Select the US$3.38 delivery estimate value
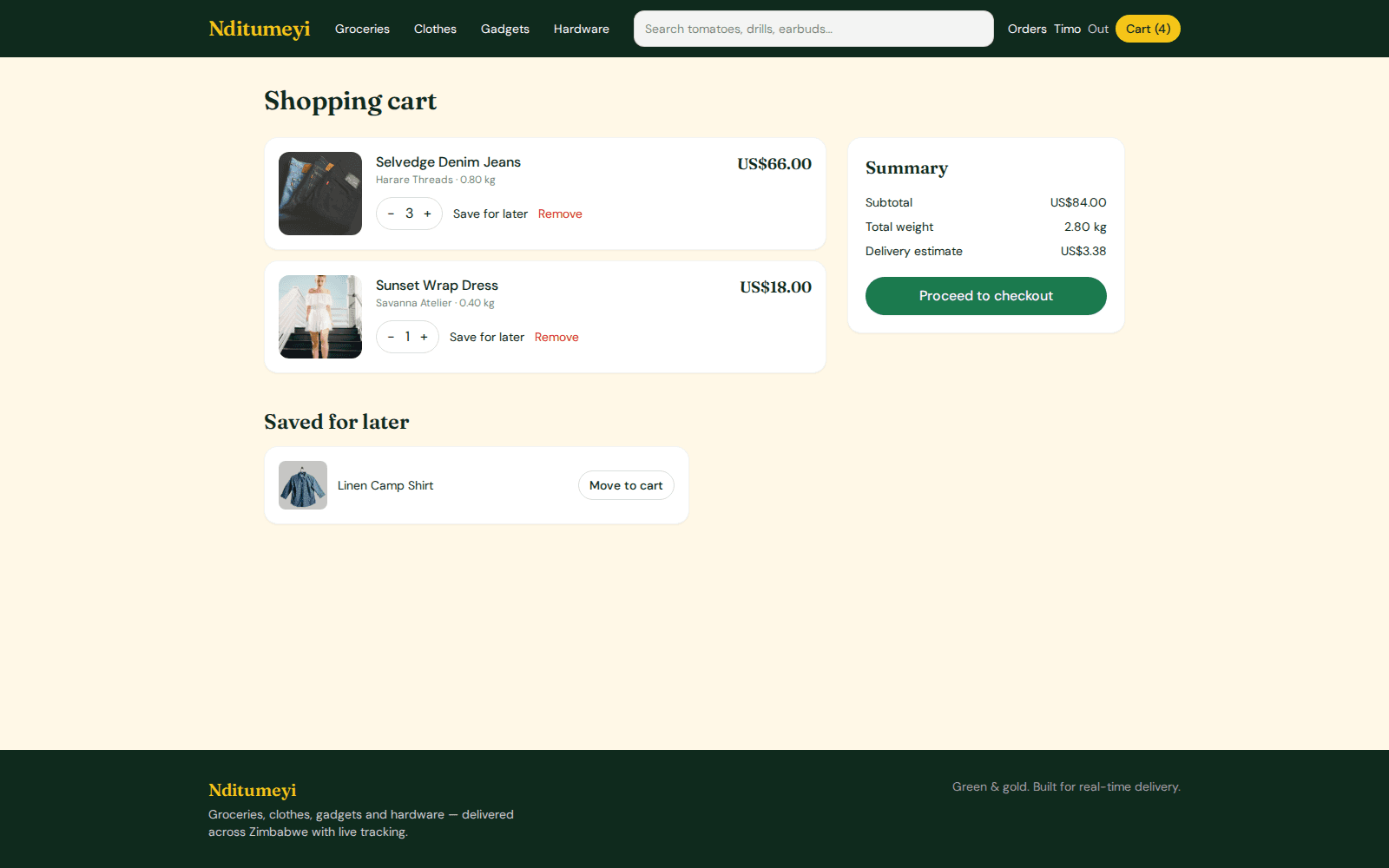Screen dimensions: 1389x868 (x=1083, y=251)
